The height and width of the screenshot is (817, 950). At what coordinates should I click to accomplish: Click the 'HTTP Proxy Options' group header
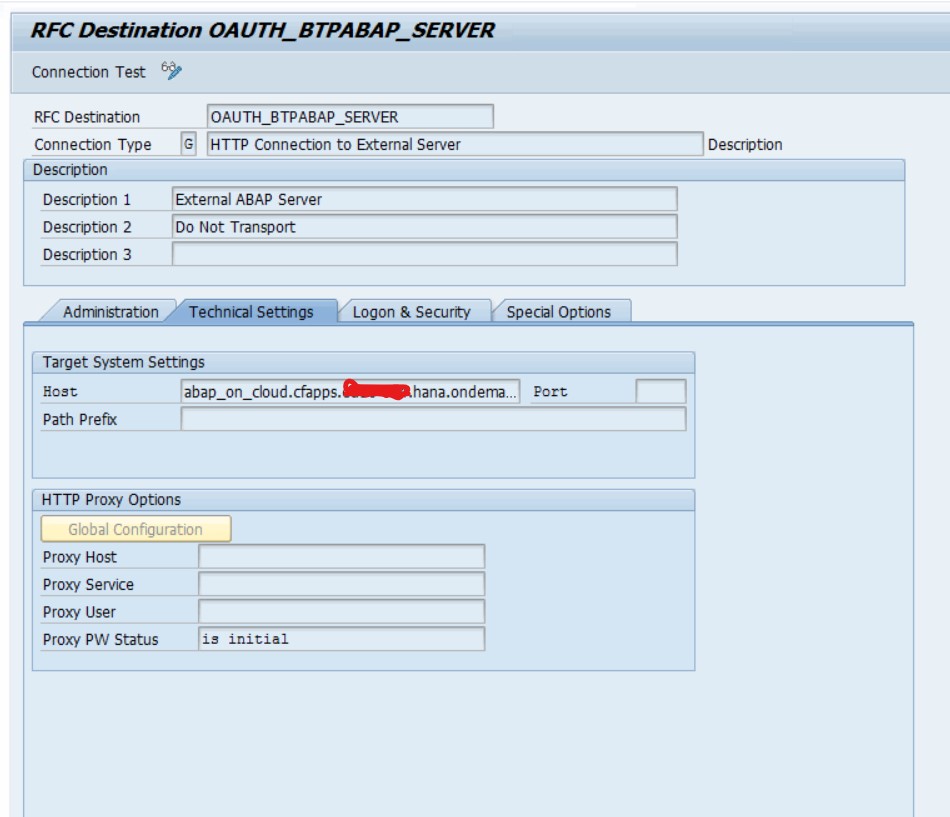click(364, 499)
